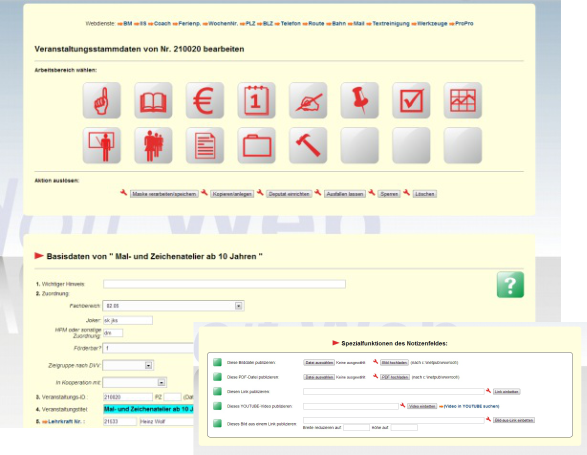This screenshot has height=455, width=587.
Task: Open the checkmark box work area icon
Action: point(411,100)
